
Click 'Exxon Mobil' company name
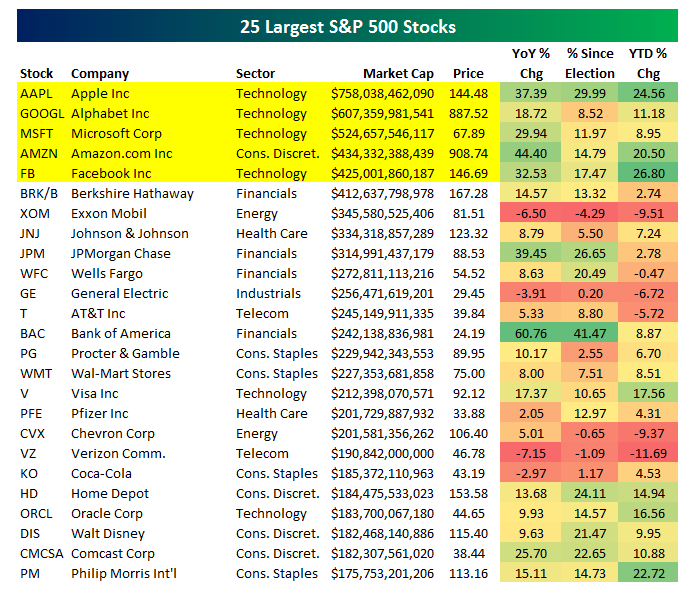click(109, 214)
